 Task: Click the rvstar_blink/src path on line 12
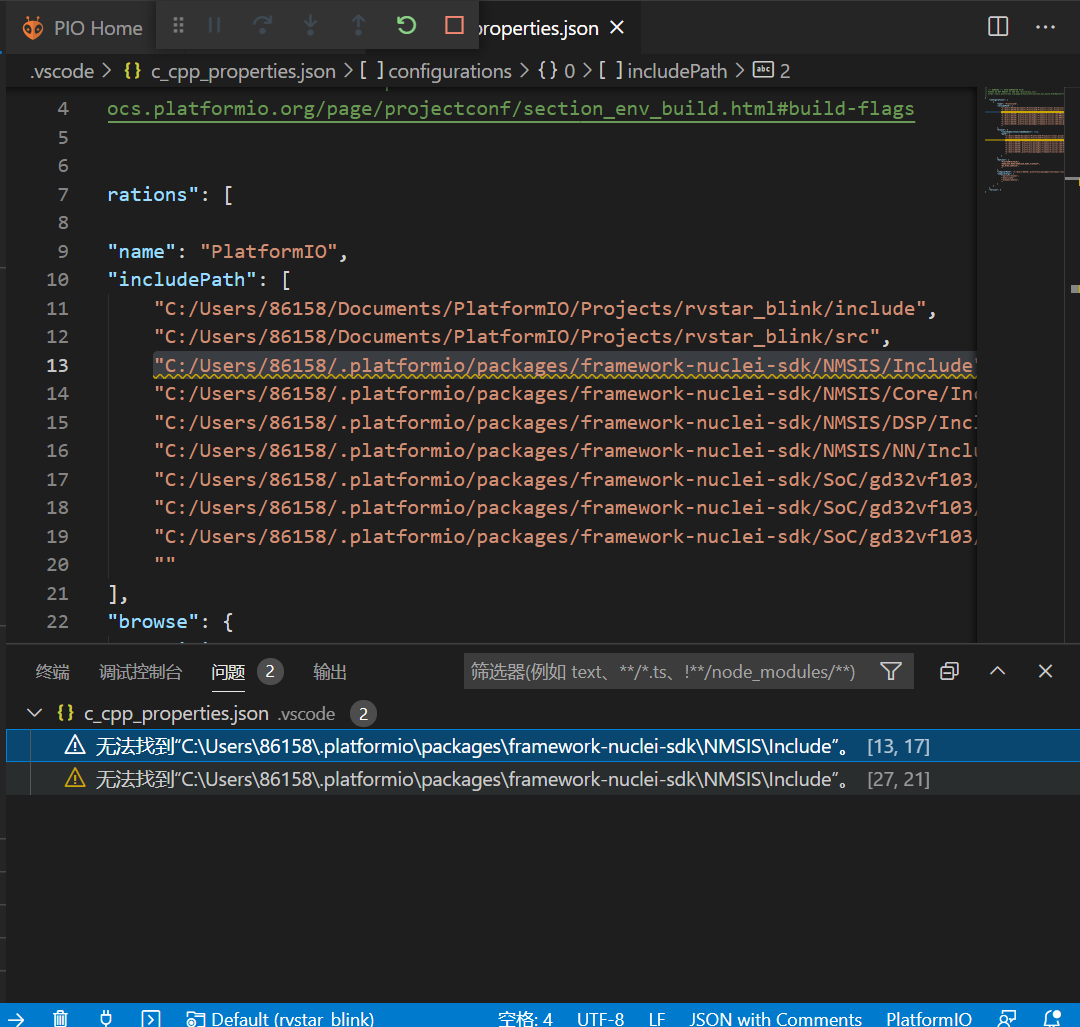click(x=522, y=337)
